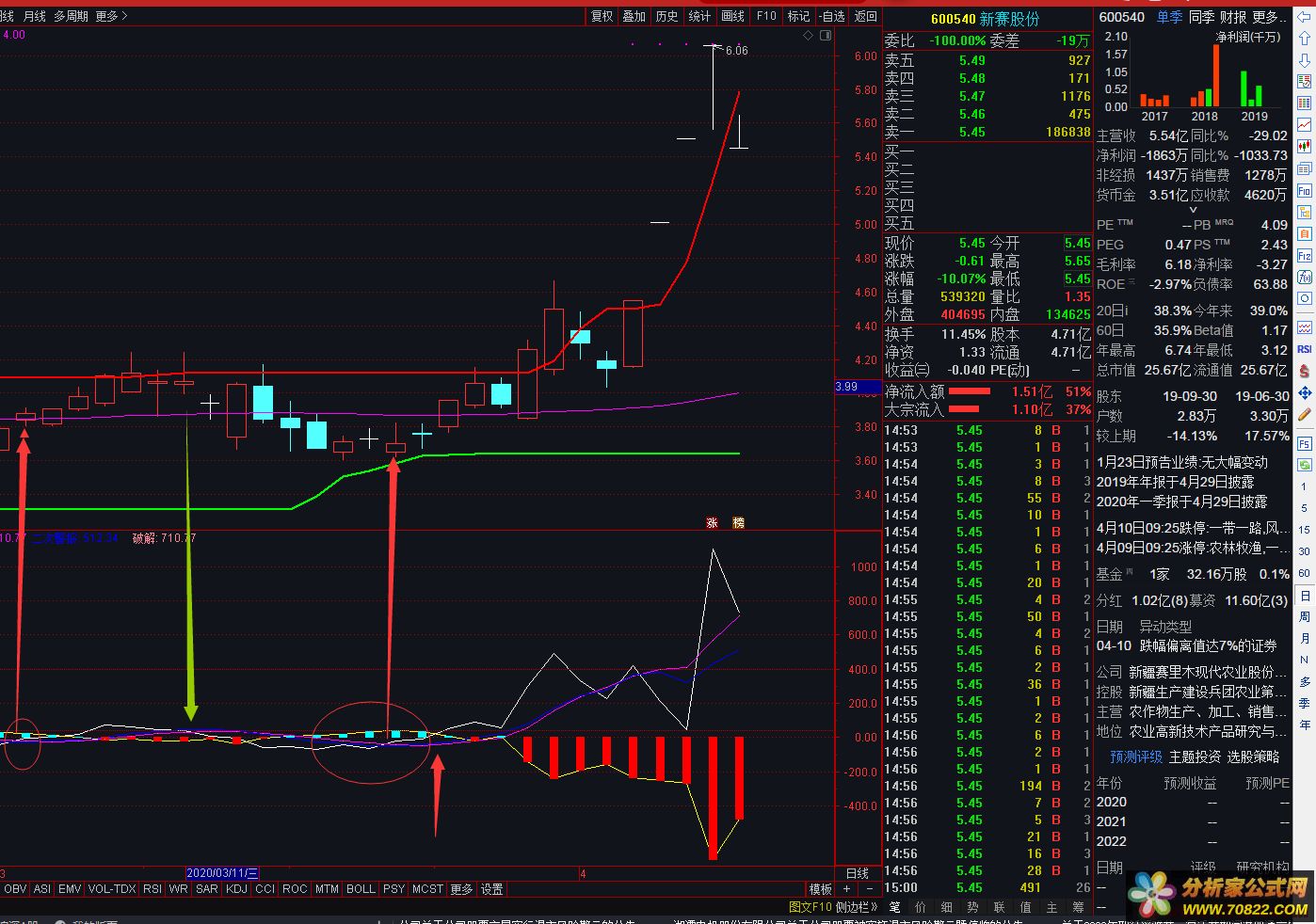Click the 2020/03/11 date marker on timeline

[x=222, y=873]
